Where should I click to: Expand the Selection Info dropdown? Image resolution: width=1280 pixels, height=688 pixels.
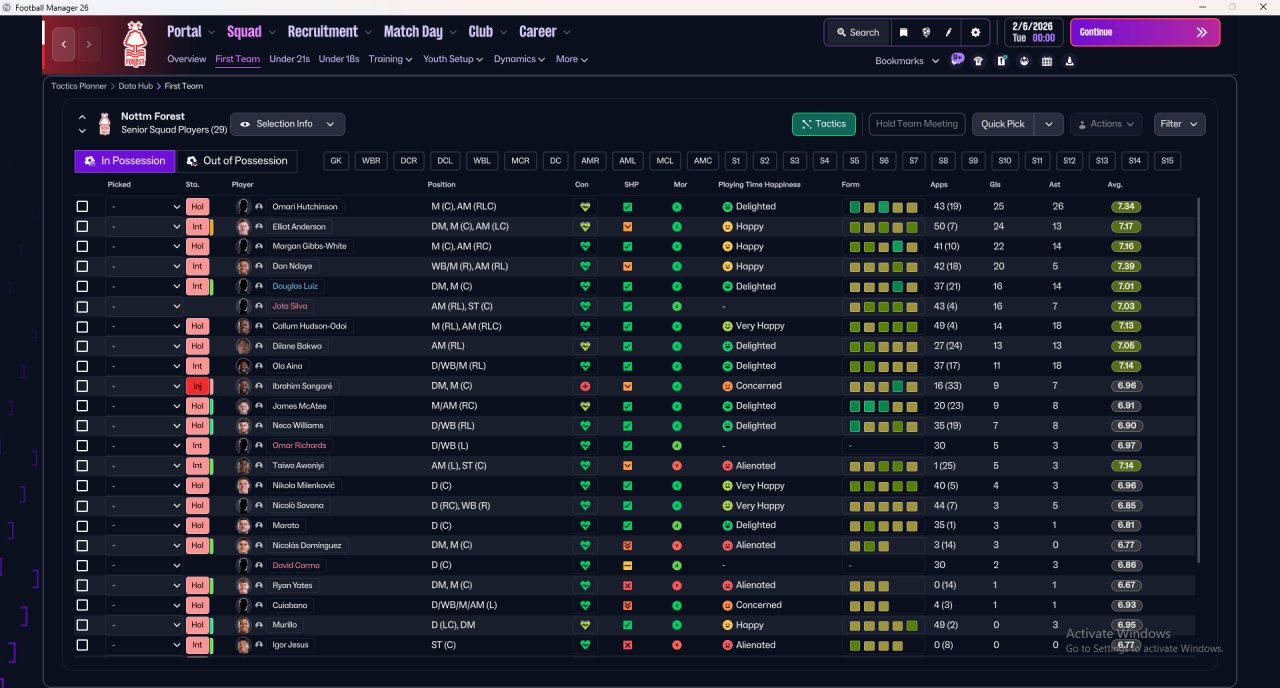coord(288,124)
